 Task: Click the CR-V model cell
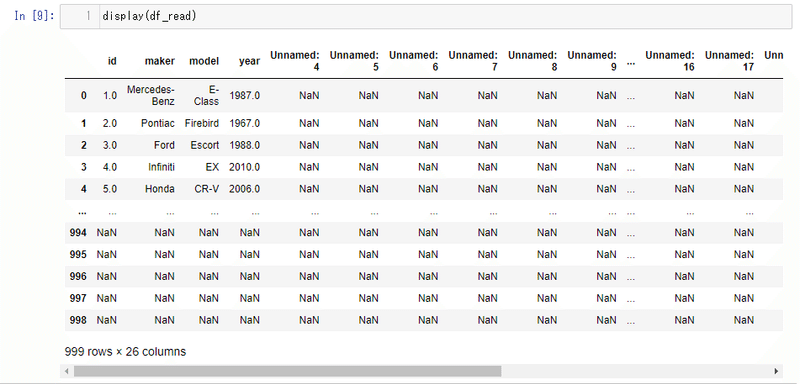click(x=207, y=189)
